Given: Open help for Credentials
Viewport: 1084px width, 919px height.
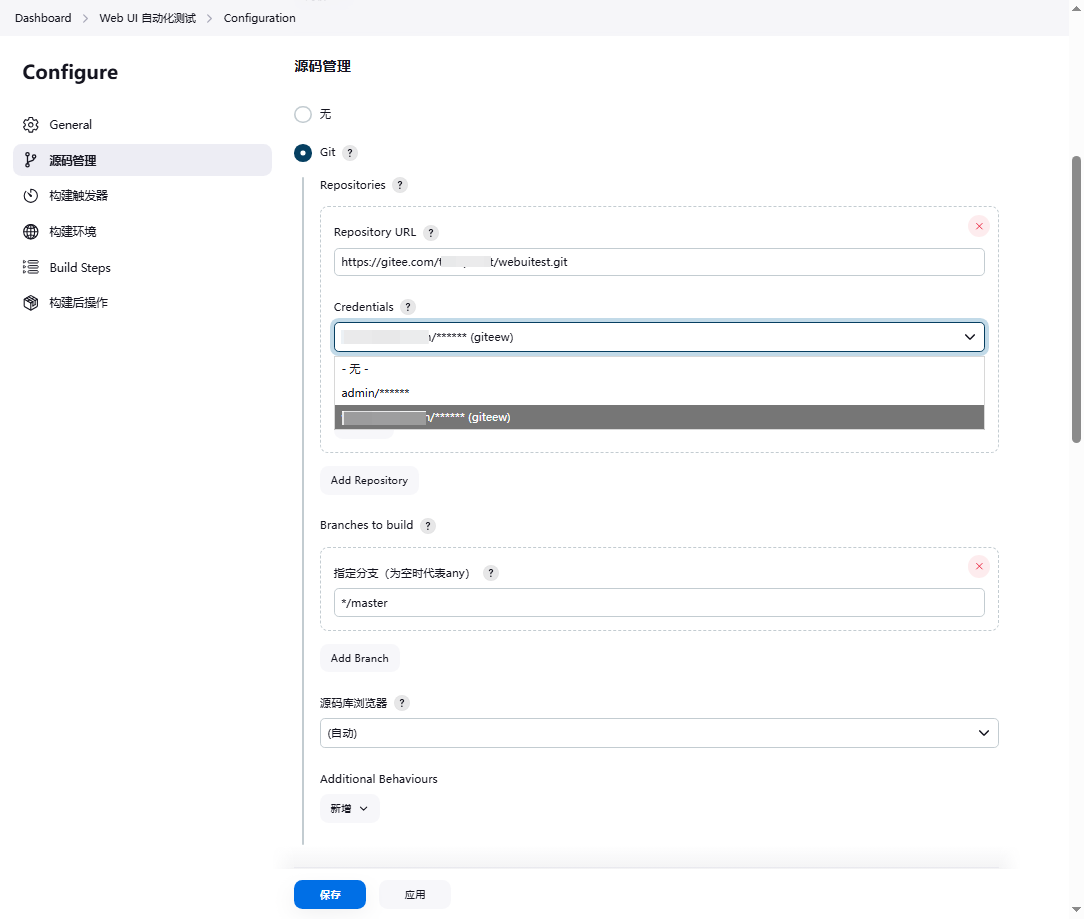Looking at the screenshot, I should point(408,307).
